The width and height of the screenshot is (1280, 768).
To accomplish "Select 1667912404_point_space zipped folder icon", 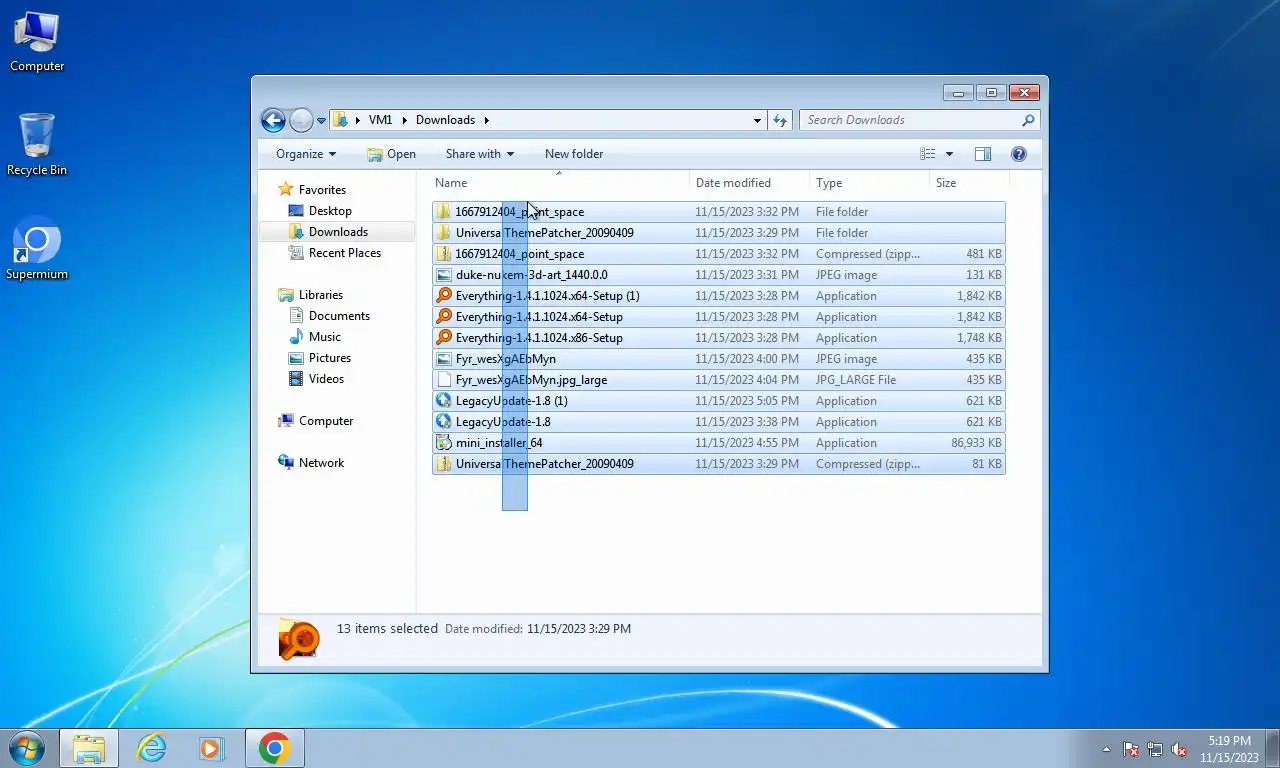I will click(x=444, y=254).
